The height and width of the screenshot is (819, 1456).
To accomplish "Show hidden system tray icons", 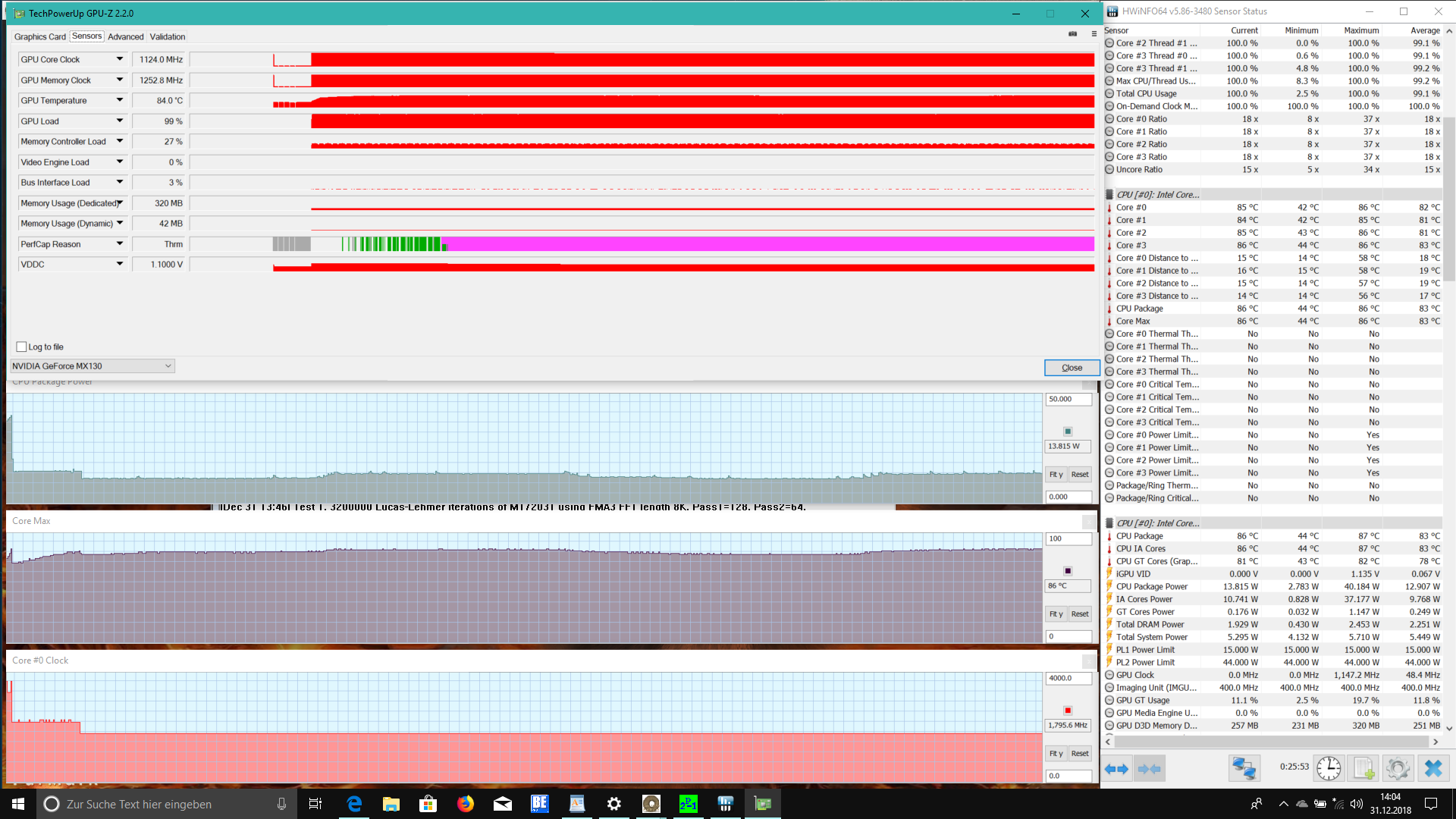I will (1283, 804).
